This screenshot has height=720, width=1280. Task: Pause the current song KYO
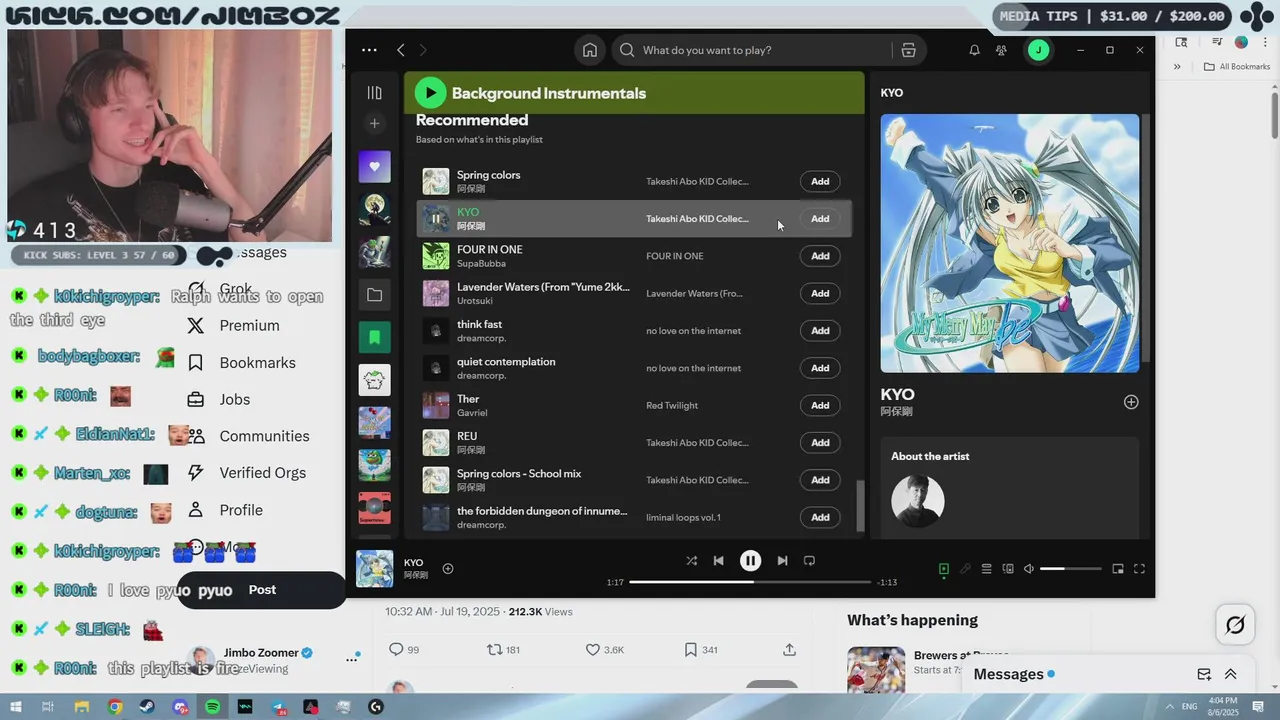point(750,561)
